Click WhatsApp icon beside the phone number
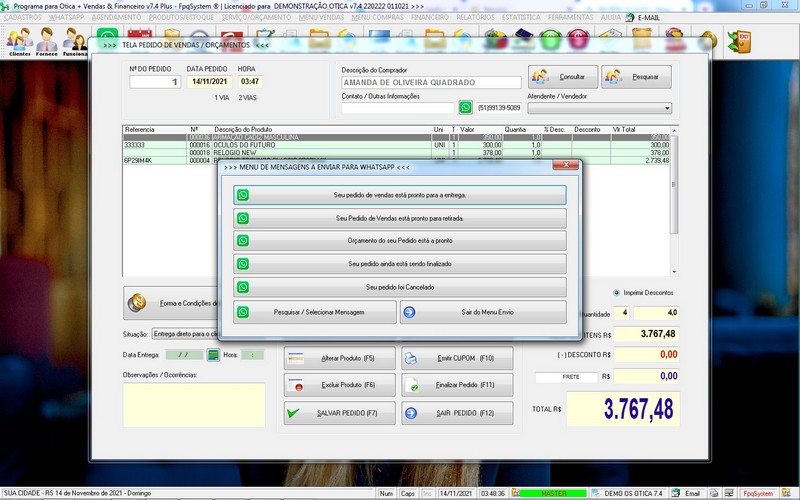This screenshot has height=500, width=800. 465,108
